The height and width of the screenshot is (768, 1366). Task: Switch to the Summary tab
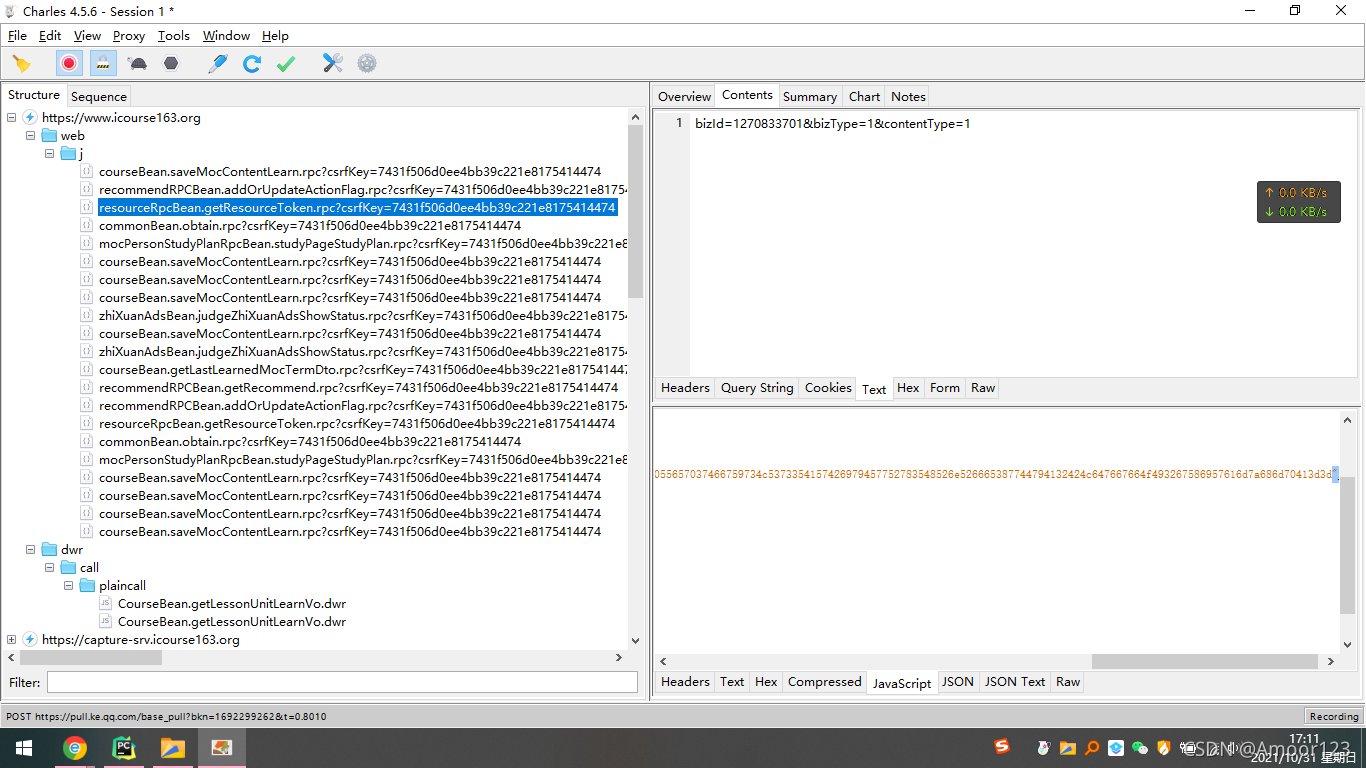810,97
